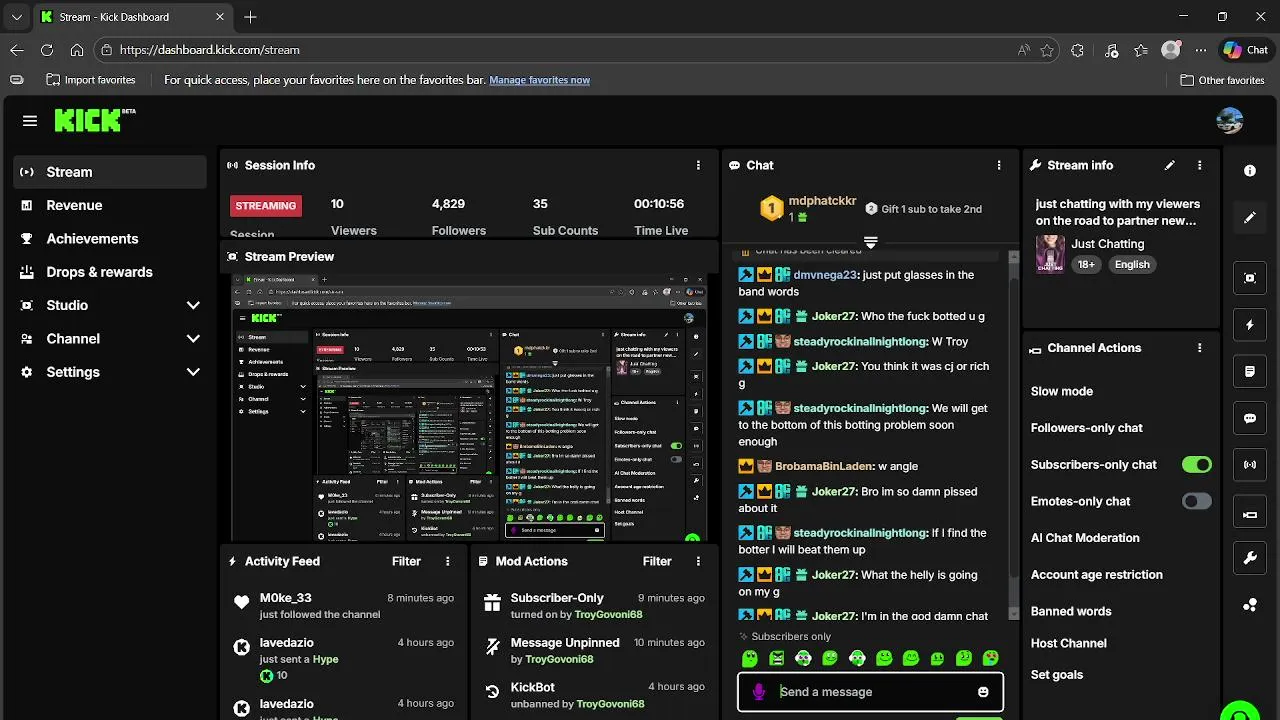Disable Subscribers-only chat toggle

[x=1196, y=464]
